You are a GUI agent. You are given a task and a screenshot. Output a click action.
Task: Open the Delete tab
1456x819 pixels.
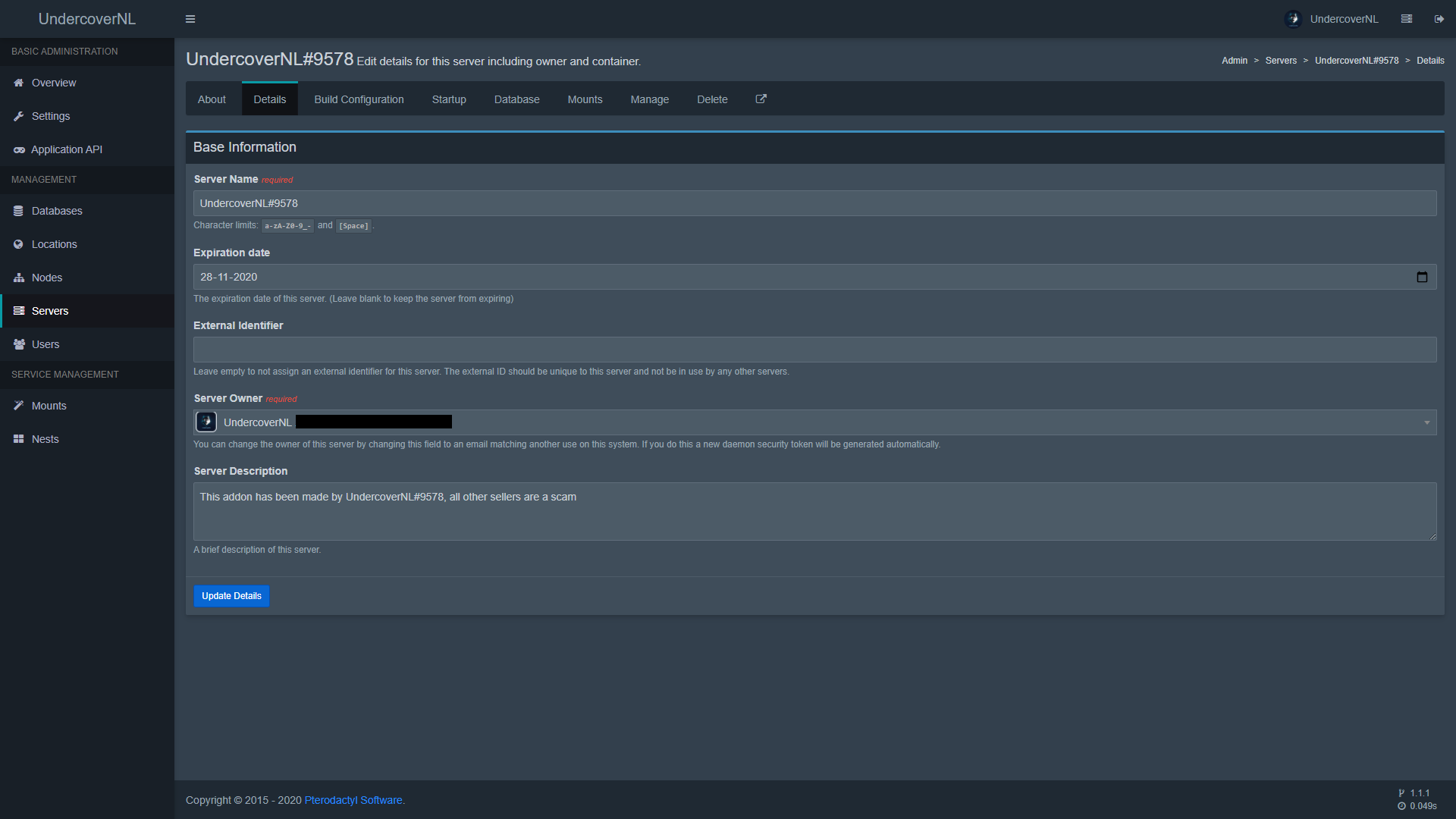(x=712, y=99)
